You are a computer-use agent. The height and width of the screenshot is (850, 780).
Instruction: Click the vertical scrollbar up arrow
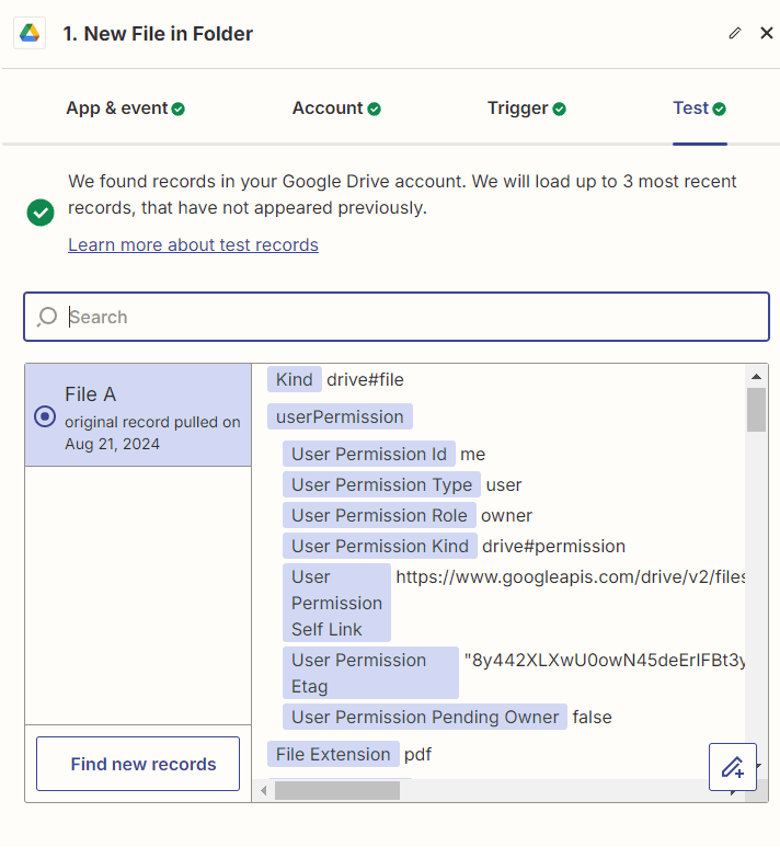756,375
